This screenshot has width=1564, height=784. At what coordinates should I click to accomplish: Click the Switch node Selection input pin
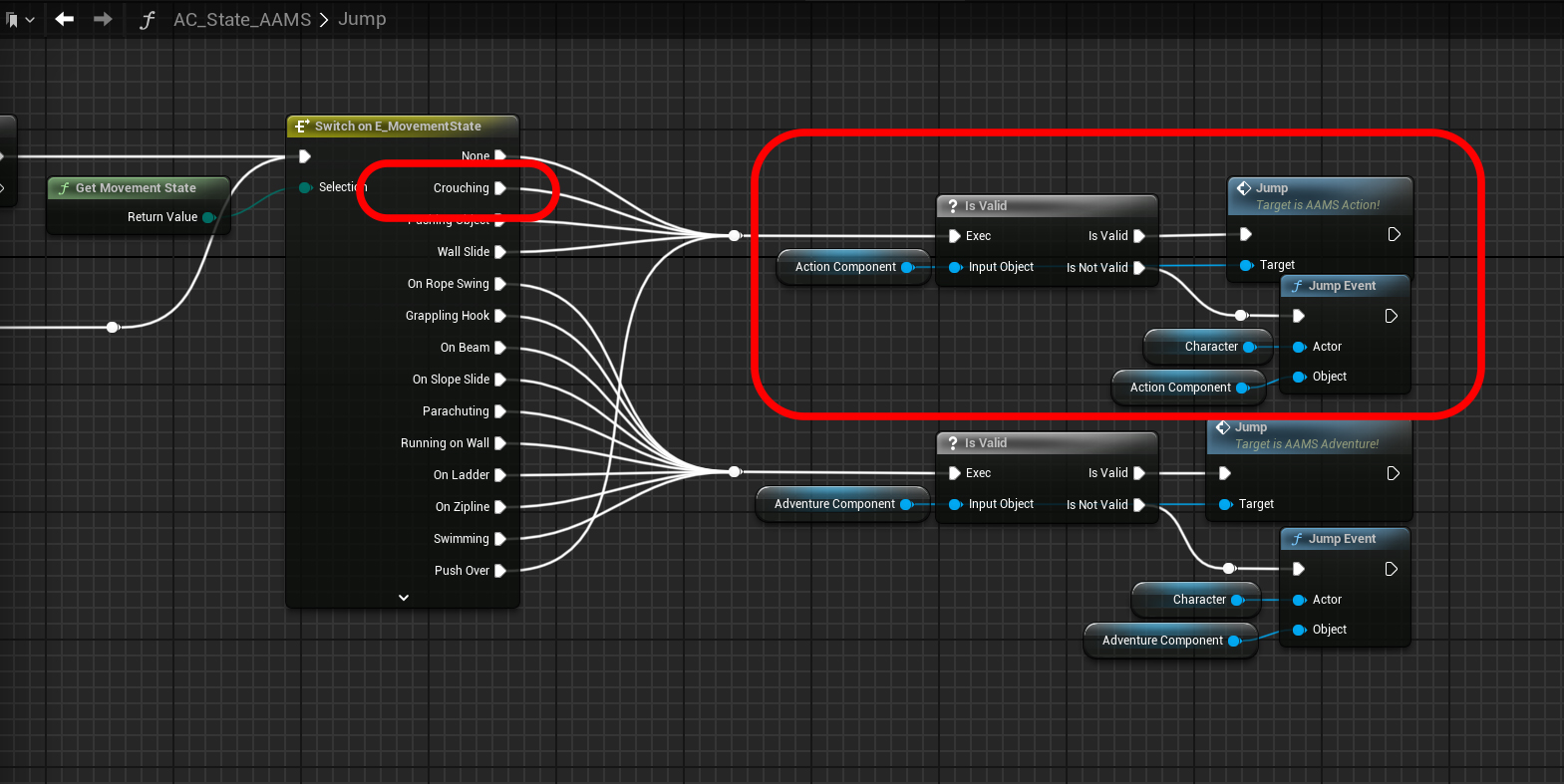305,187
